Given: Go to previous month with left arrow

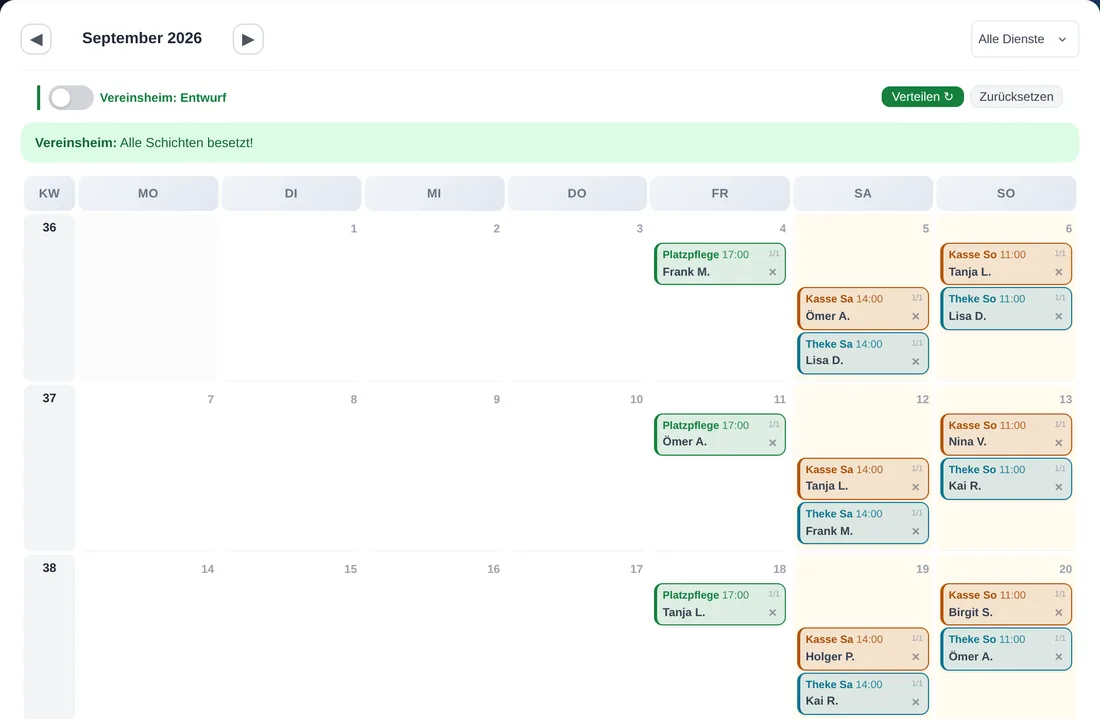Looking at the screenshot, I should coord(36,39).
